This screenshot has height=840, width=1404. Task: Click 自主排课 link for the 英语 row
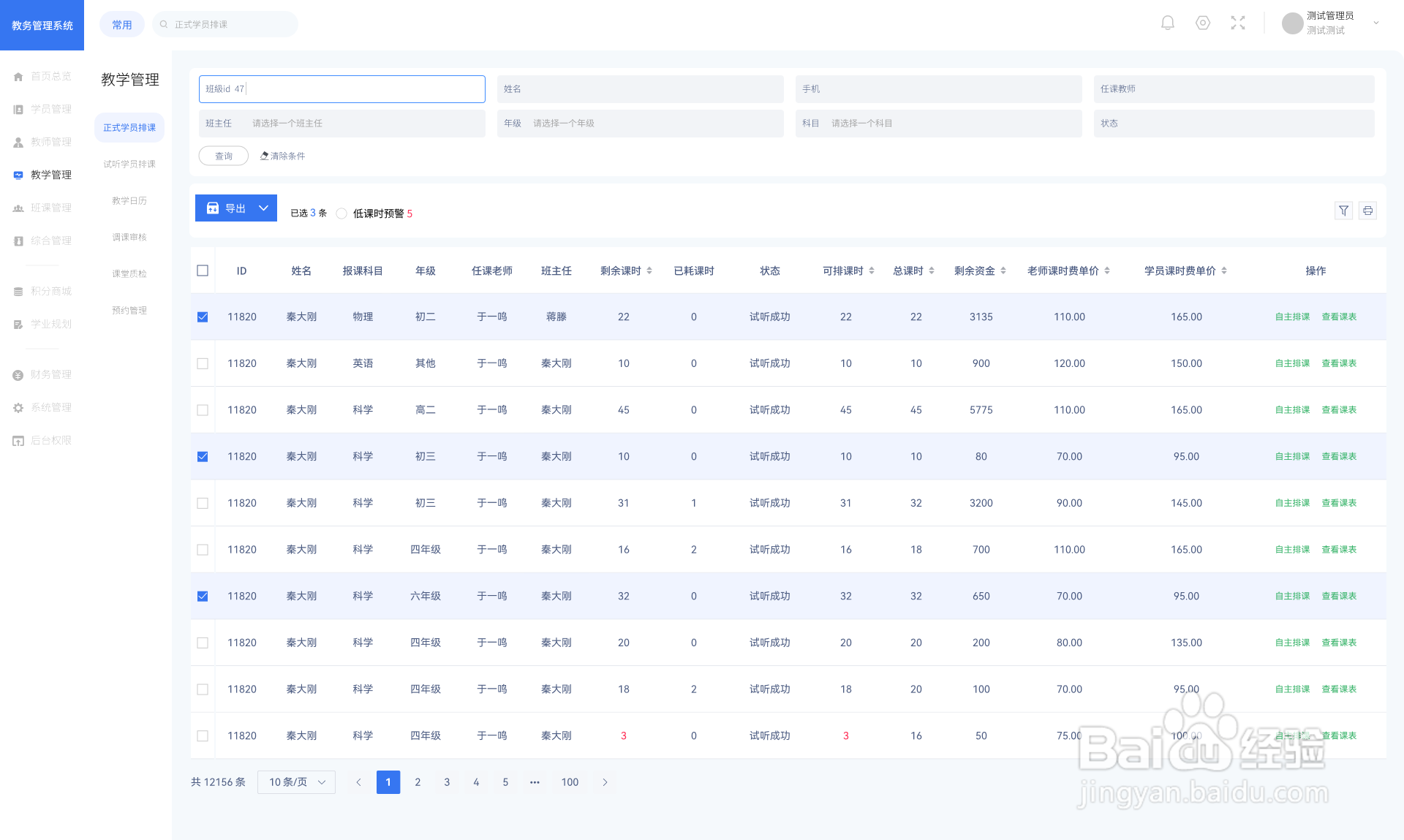click(1292, 363)
